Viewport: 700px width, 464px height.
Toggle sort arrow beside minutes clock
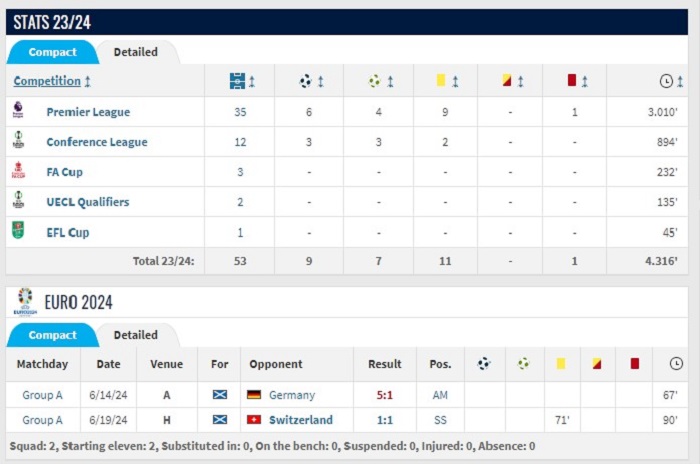click(680, 81)
